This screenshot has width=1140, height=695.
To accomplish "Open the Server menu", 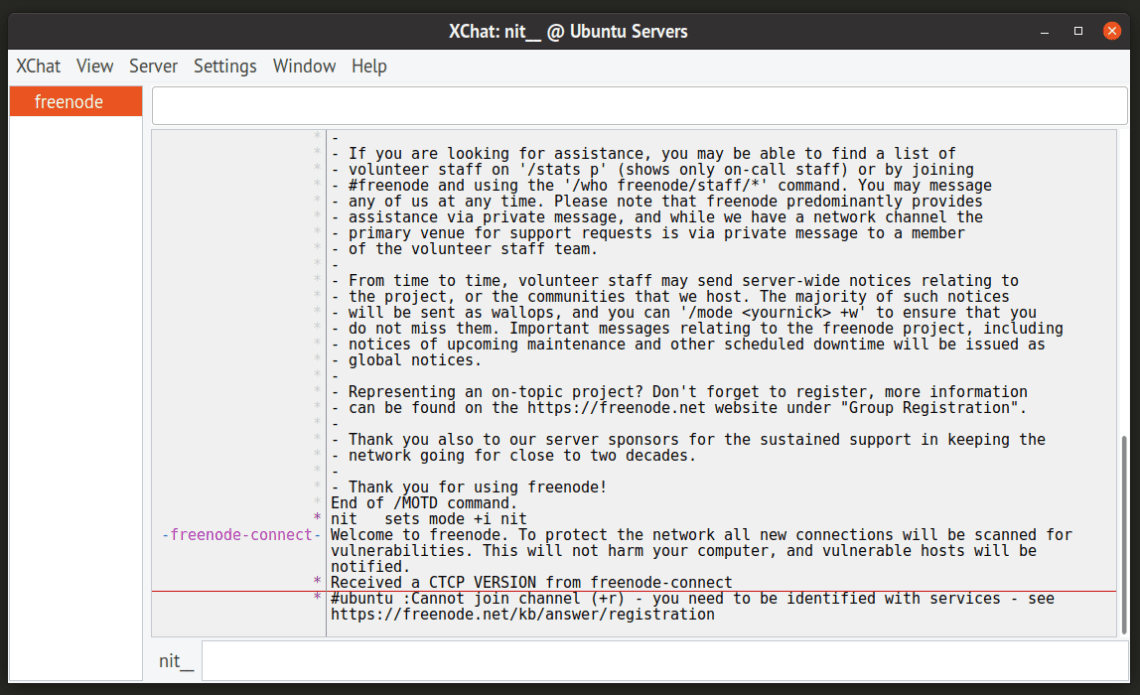I will click(153, 66).
